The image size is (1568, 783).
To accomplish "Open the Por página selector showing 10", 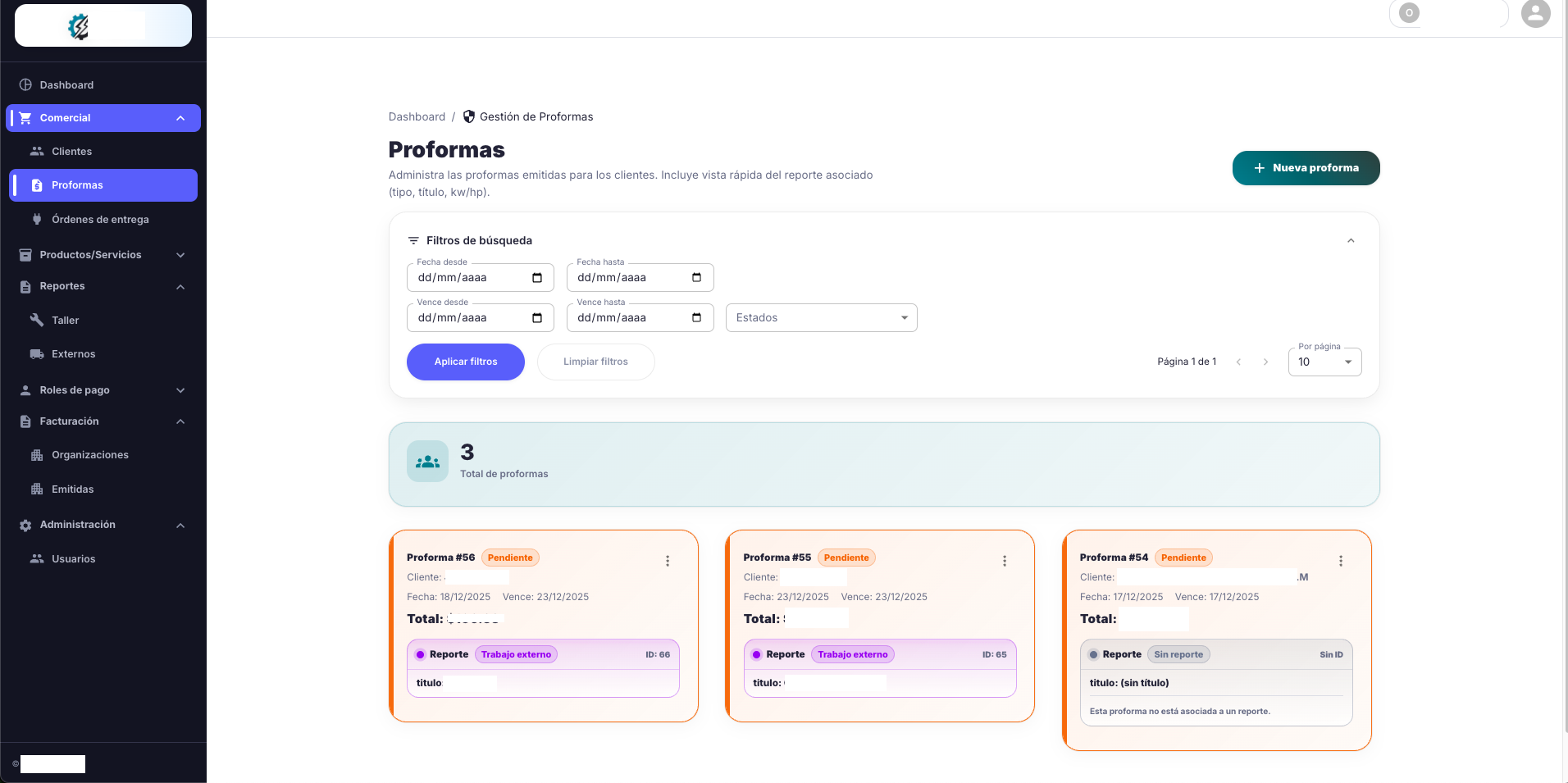I will [1324, 362].
